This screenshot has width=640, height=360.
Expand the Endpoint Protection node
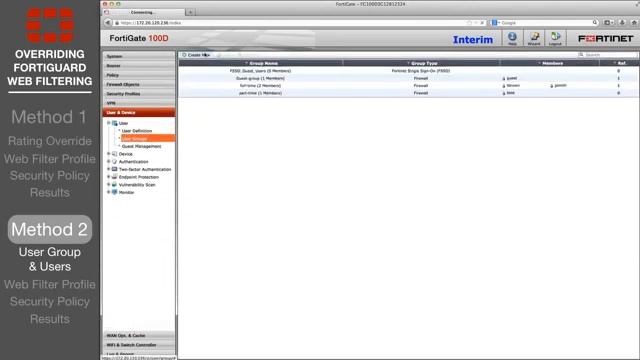click(109, 177)
